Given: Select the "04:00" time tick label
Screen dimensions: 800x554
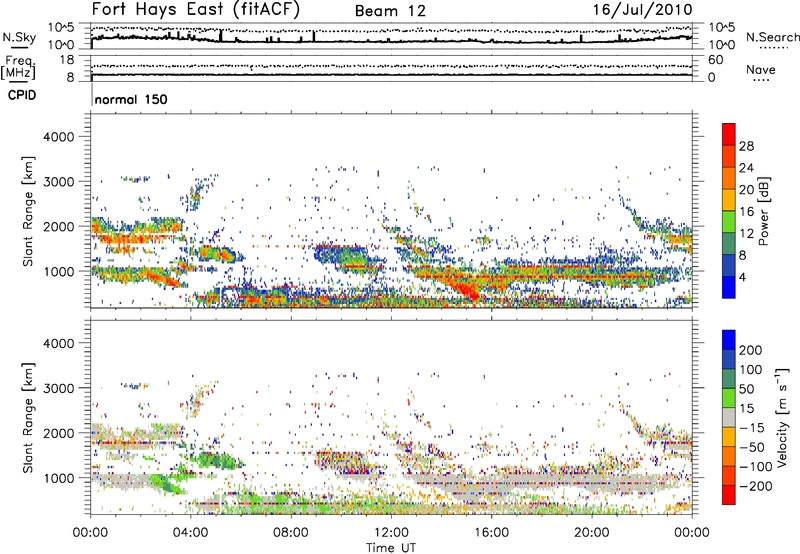Looking at the screenshot, I should [190, 533].
